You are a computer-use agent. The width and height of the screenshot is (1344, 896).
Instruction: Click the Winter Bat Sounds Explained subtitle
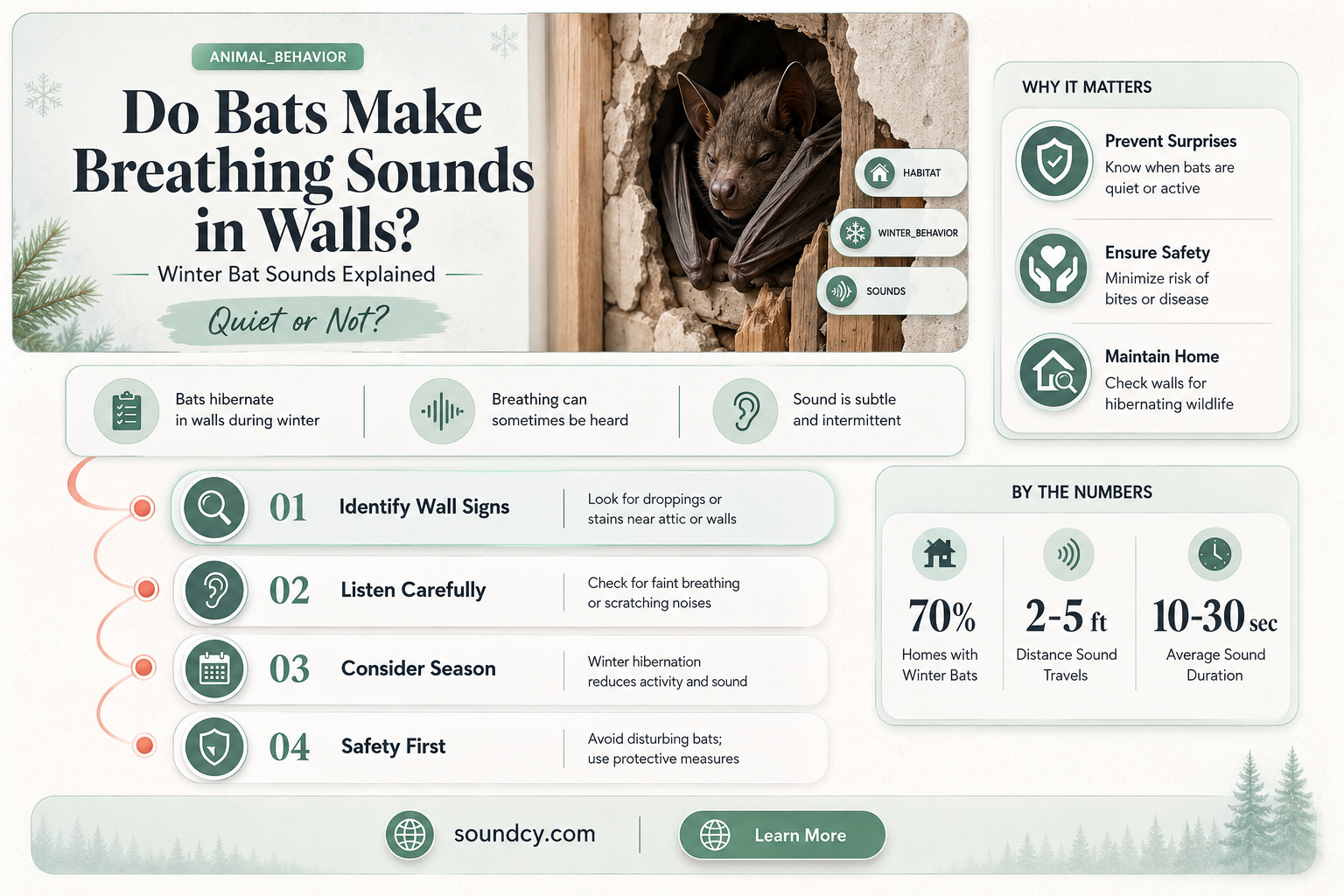coord(297,274)
